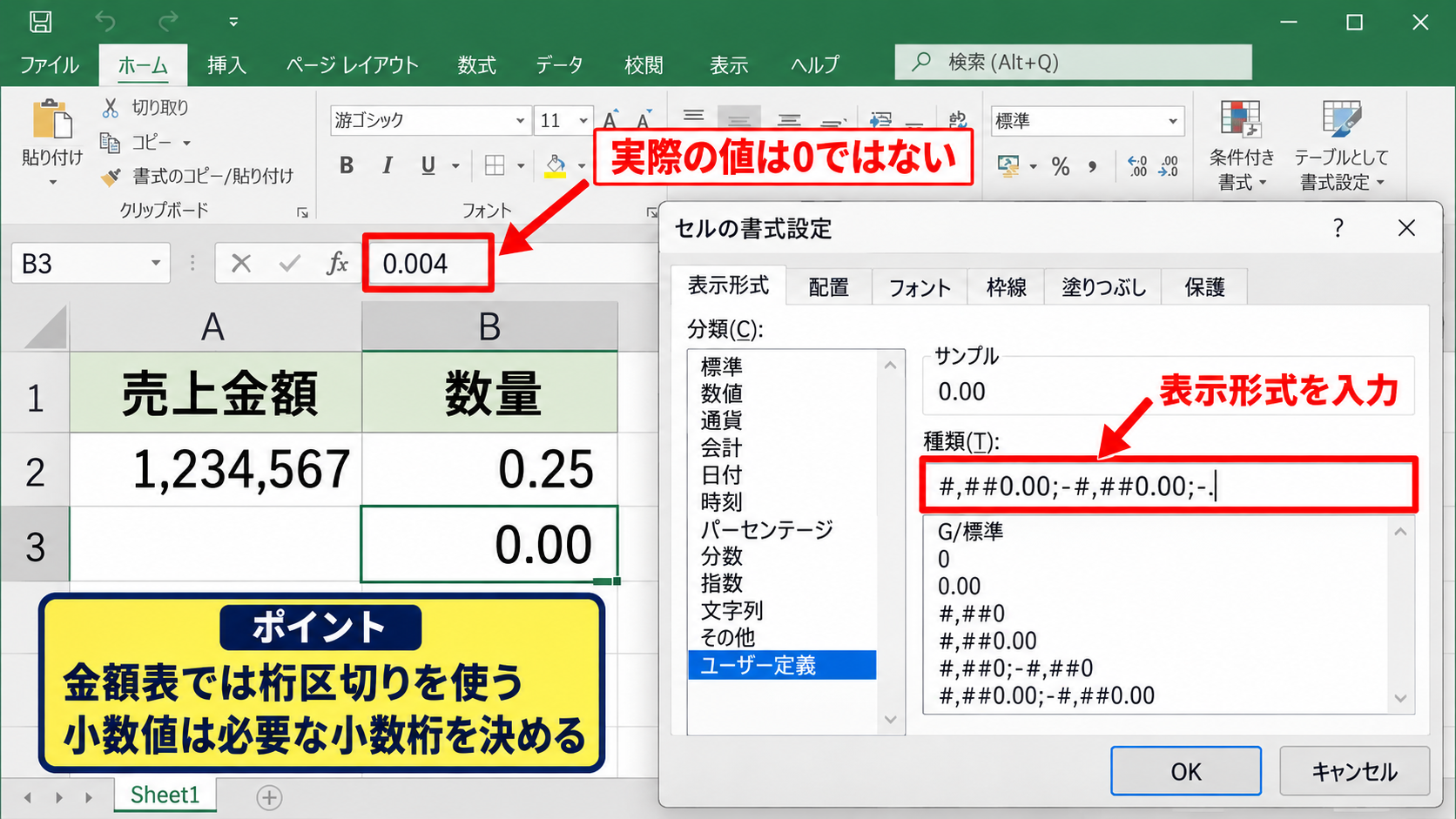Open the number format dropdown 標準

(1173, 121)
